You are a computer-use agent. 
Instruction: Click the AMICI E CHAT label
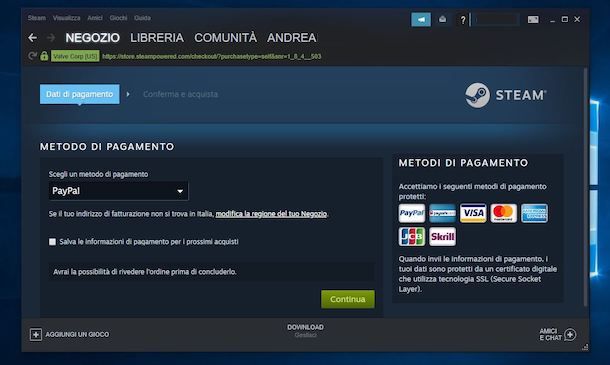[x=550, y=334]
